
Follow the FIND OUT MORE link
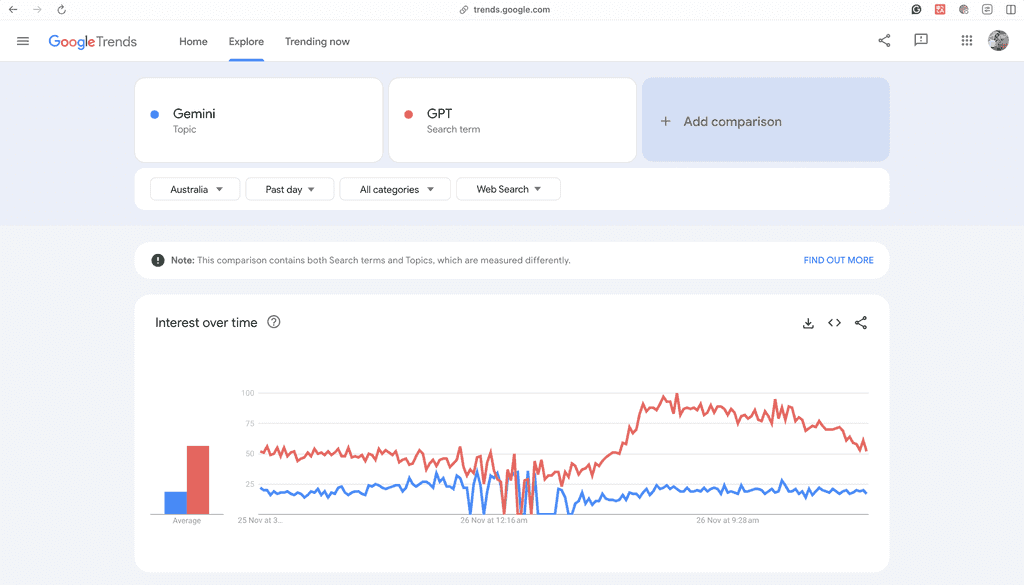(x=838, y=260)
